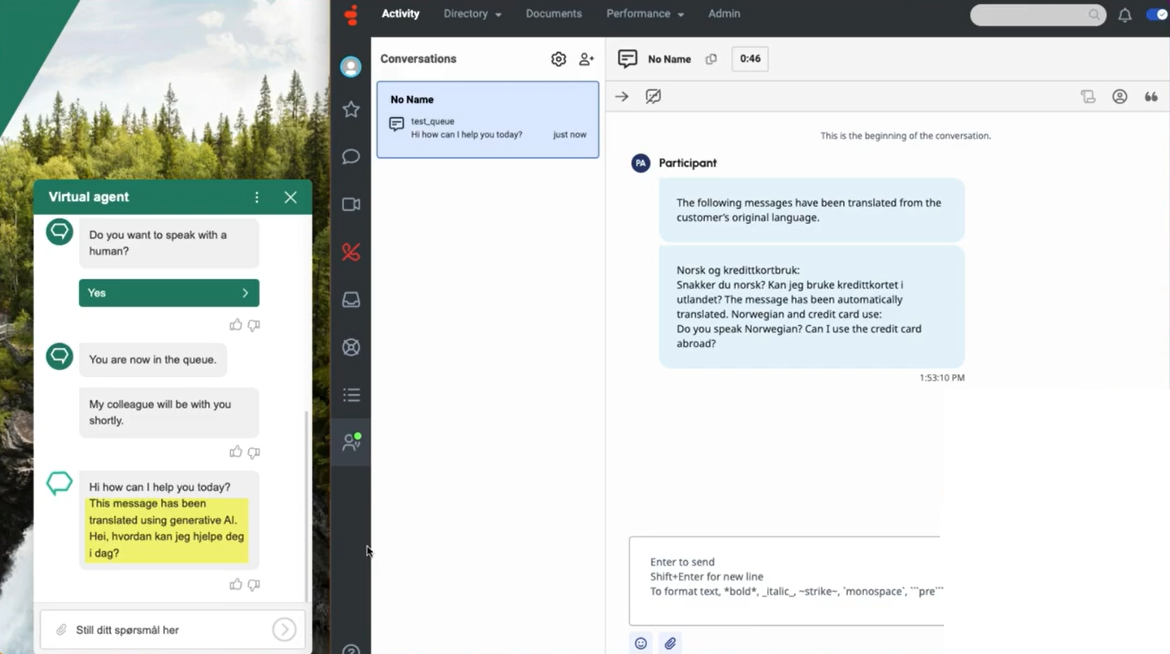Click the Virtual agent chat scrollbar
Viewport: 1170px width, 654px height.
(x=306, y=506)
